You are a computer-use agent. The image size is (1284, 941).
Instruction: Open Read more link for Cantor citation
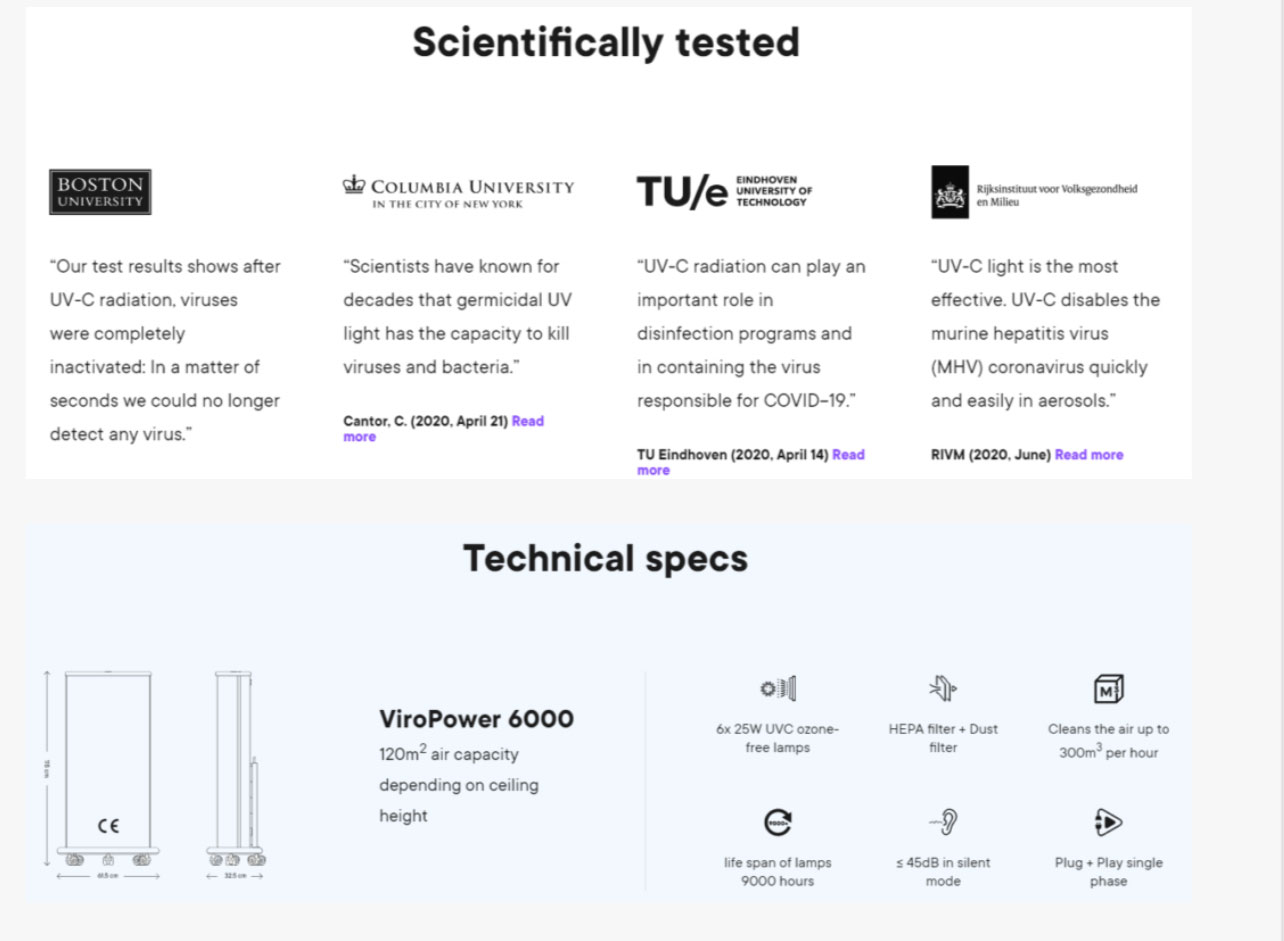(527, 421)
